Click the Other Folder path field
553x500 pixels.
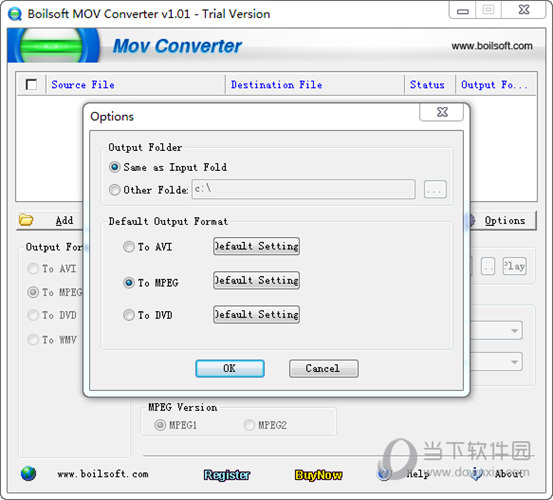click(x=303, y=189)
